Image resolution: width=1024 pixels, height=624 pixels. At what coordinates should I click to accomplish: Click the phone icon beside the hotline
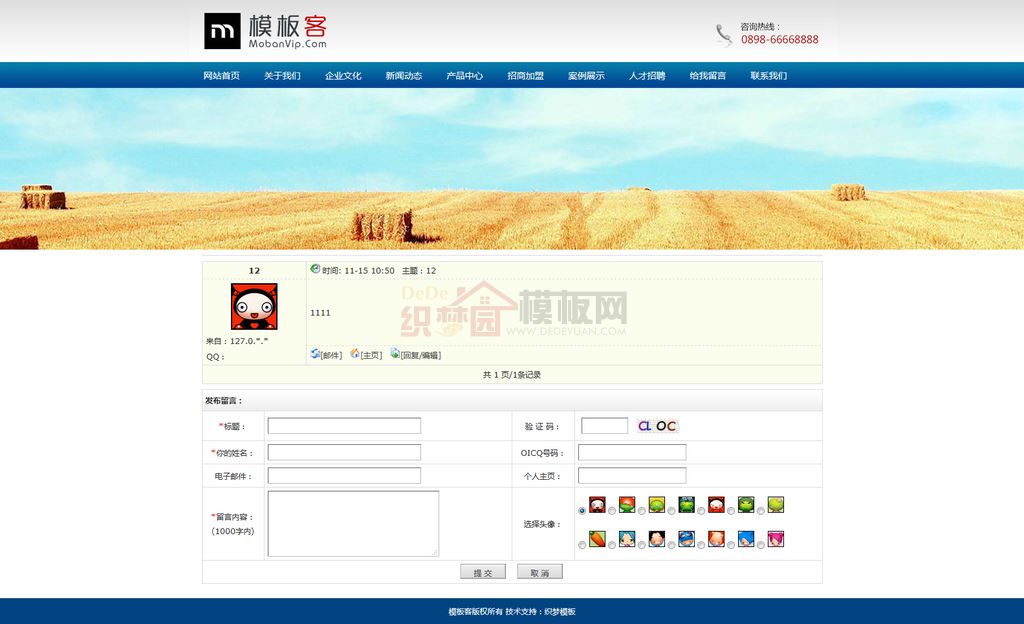(724, 35)
